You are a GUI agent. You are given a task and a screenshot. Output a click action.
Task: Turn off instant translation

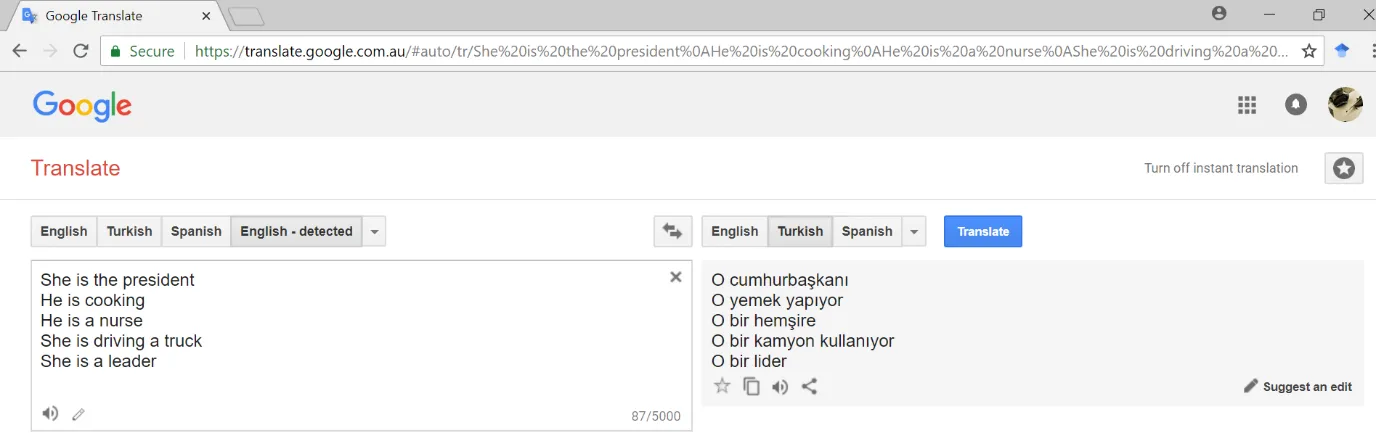click(x=1221, y=168)
